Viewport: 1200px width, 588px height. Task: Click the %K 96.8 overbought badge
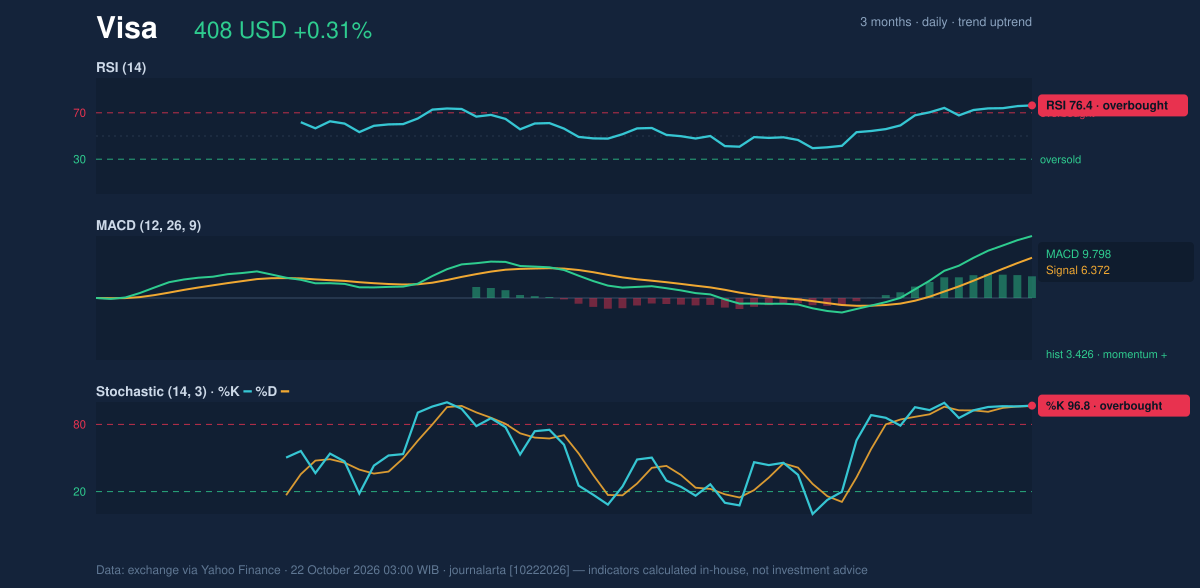coord(1113,406)
